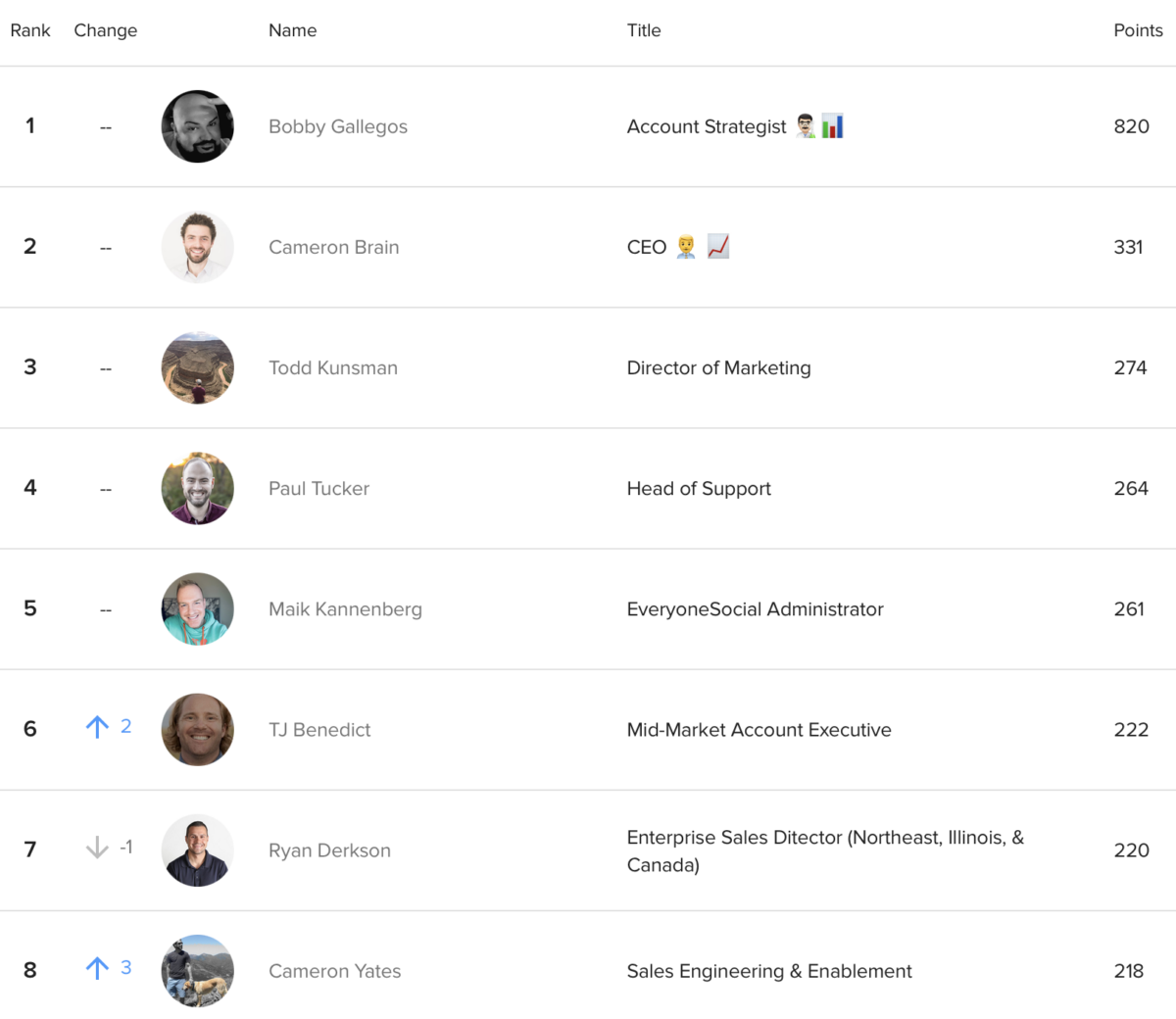The width and height of the screenshot is (1176, 1019).
Task: Select the Title column header
Action: 644,30
